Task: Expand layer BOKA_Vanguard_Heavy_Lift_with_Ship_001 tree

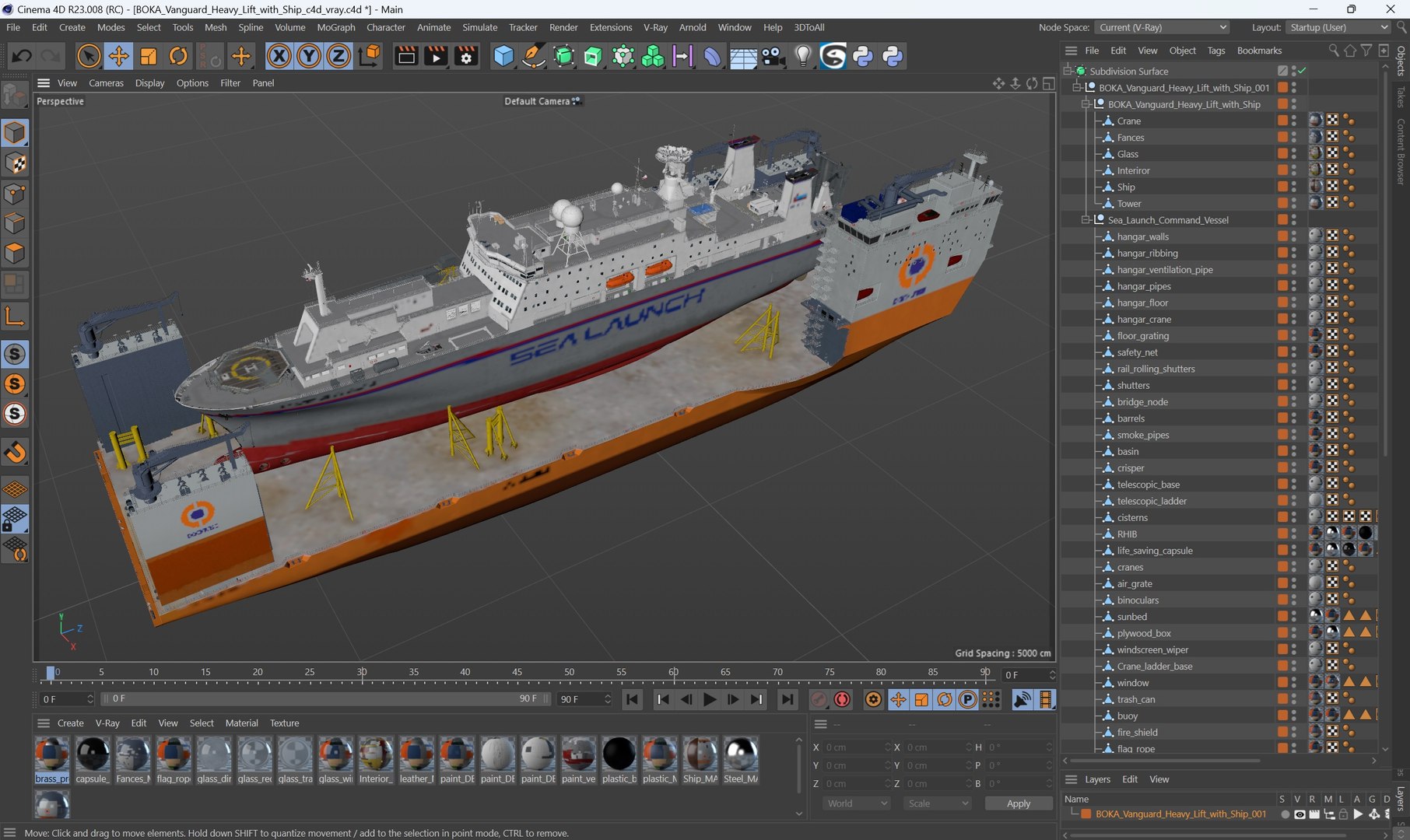Action: click(1075, 814)
